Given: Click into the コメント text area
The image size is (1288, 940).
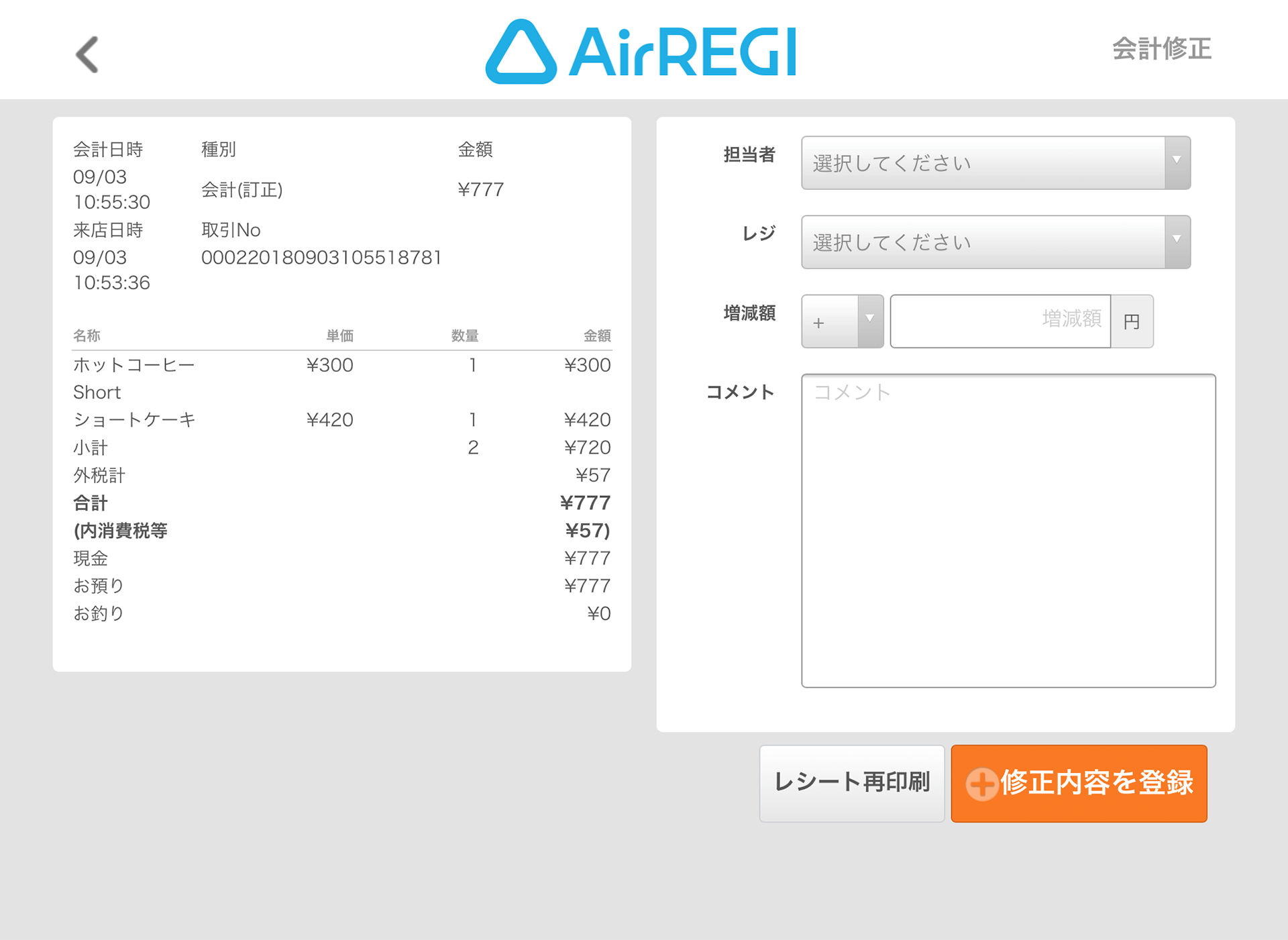Looking at the screenshot, I should [1008, 531].
